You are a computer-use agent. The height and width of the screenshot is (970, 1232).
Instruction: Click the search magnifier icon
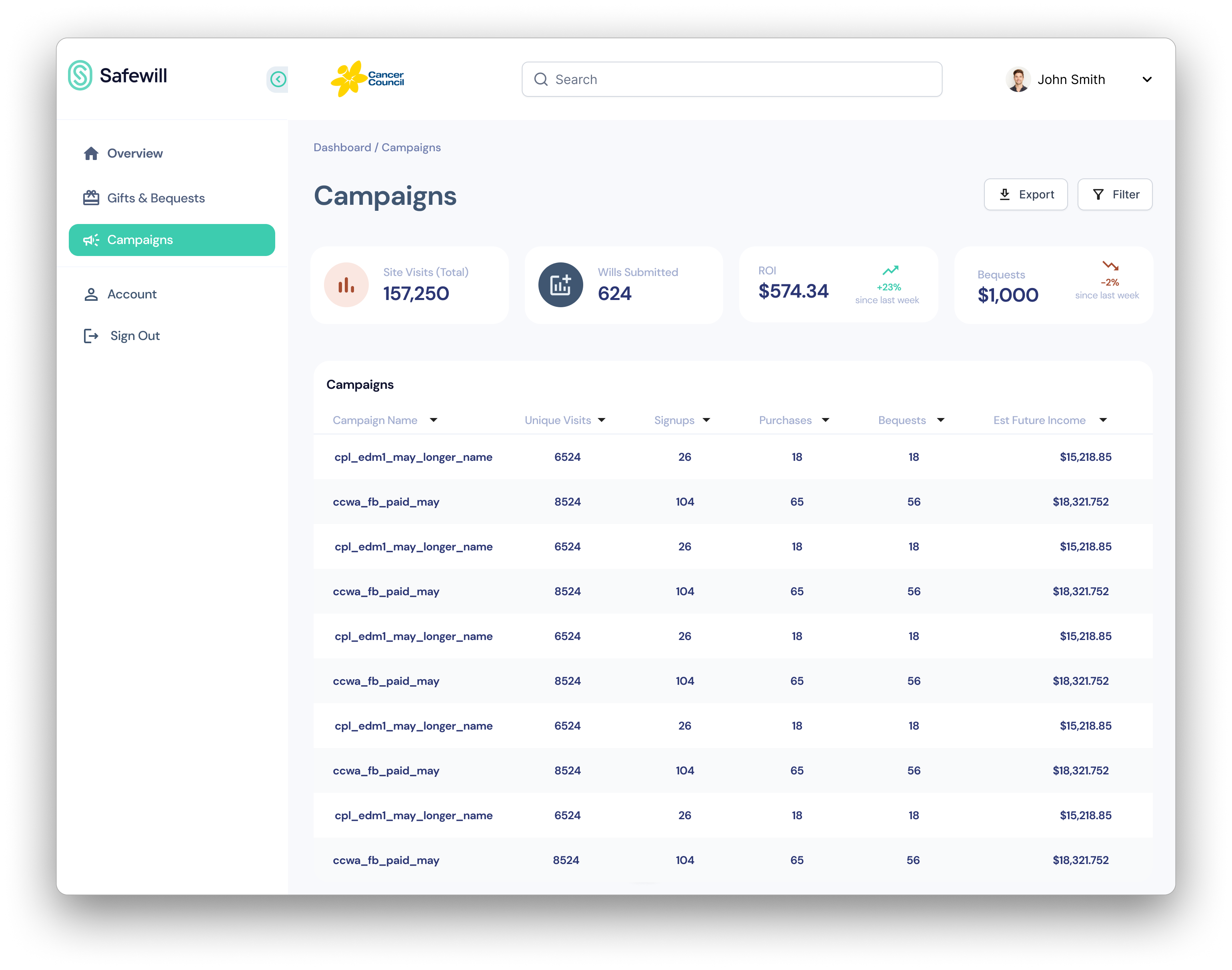point(541,80)
